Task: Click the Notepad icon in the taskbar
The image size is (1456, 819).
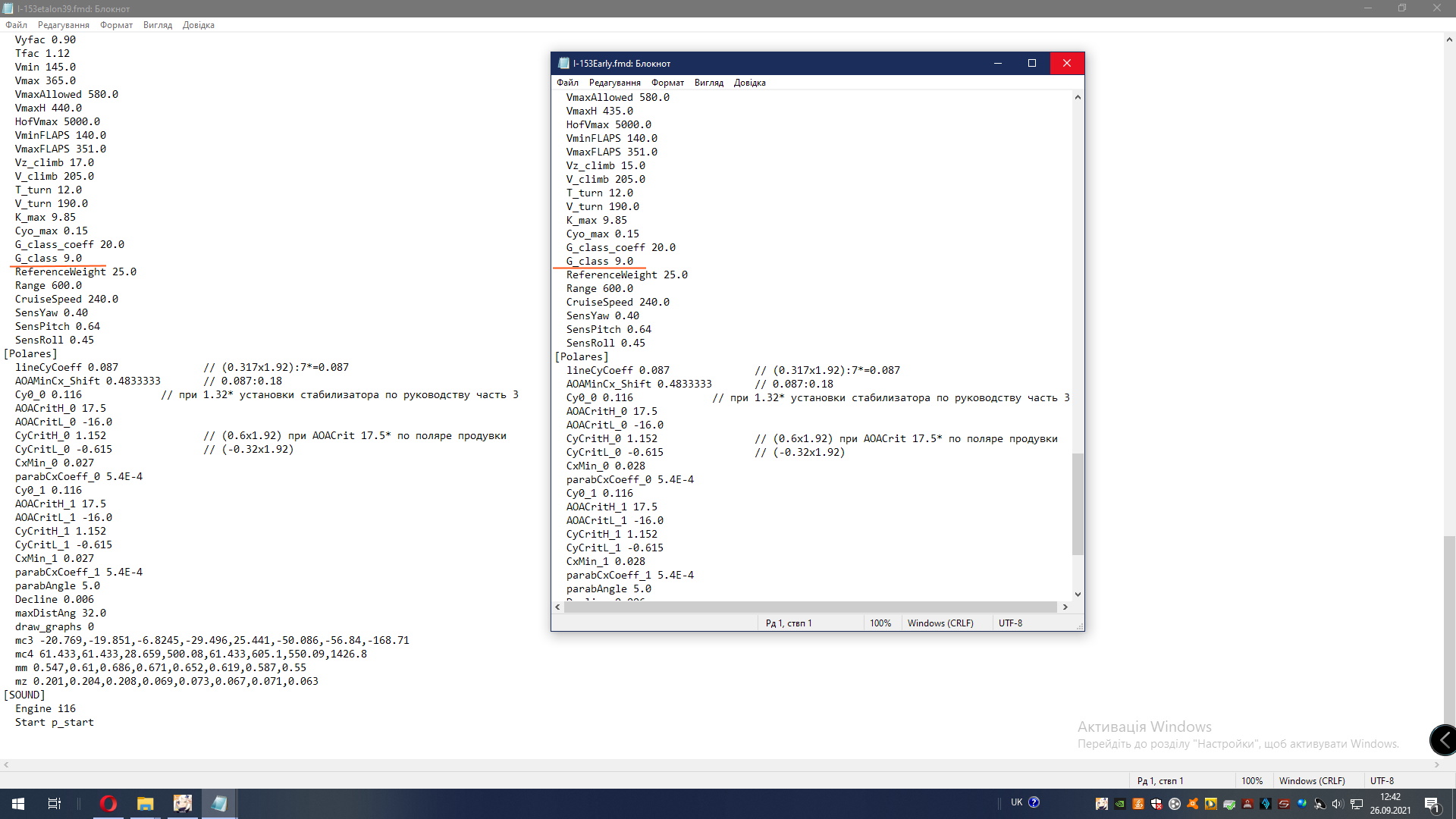Action: (x=219, y=804)
